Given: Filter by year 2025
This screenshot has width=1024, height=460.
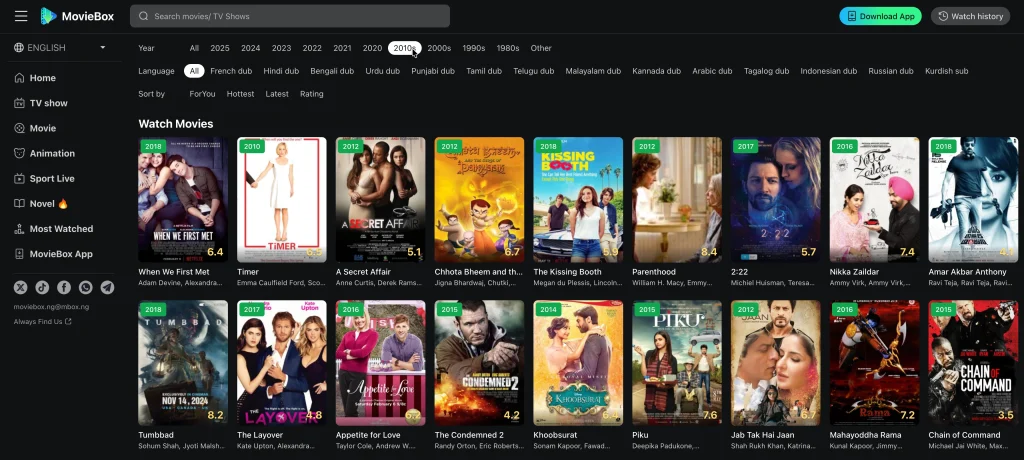Looking at the screenshot, I should 220,48.
